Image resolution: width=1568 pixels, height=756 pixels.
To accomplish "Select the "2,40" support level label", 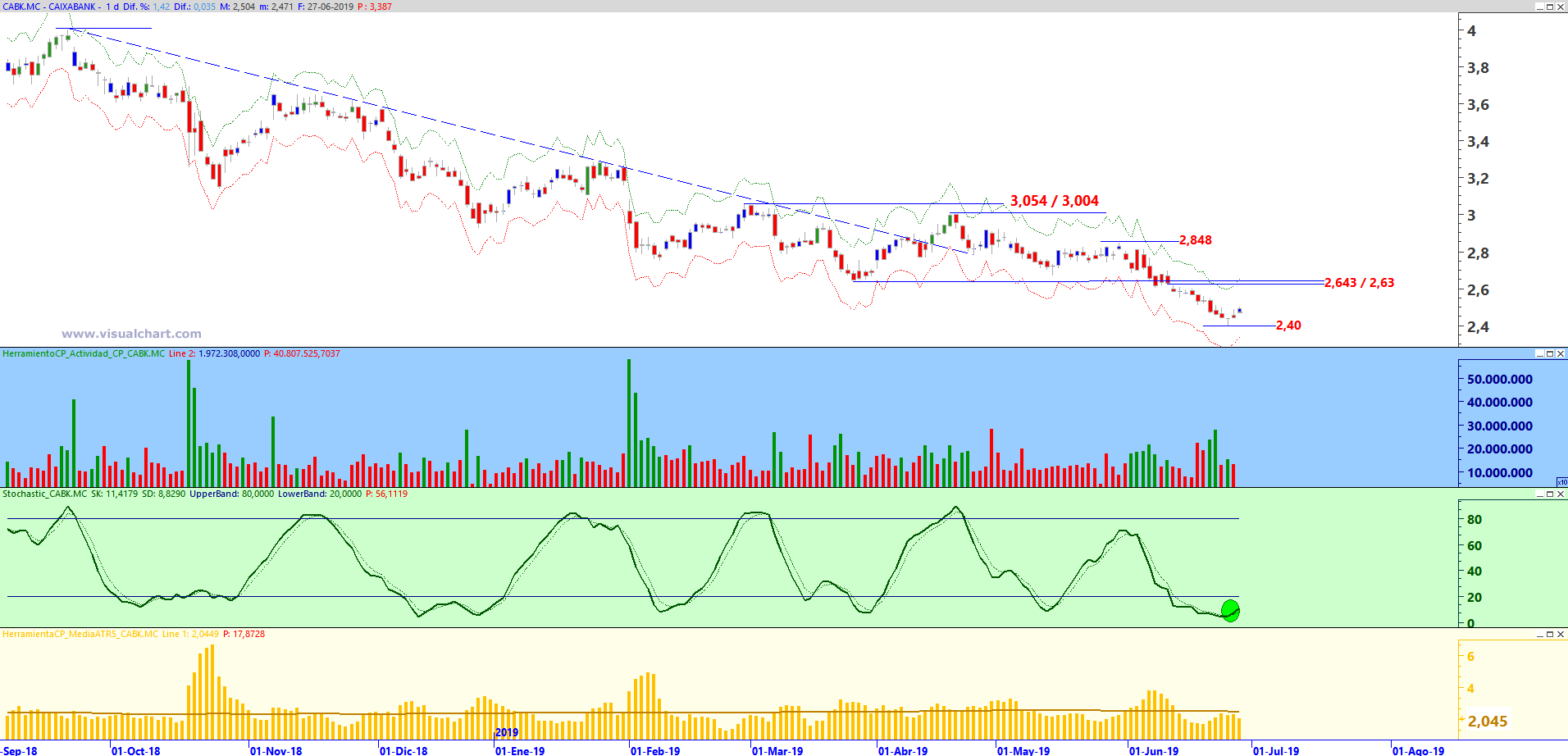I will (1288, 326).
